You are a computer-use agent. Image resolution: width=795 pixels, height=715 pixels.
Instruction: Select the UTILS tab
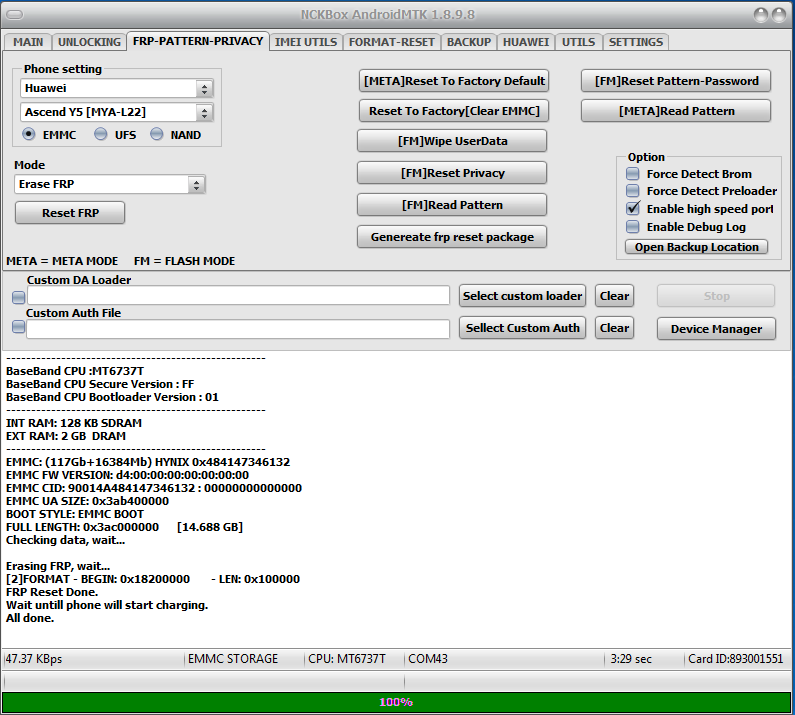(579, 42)
